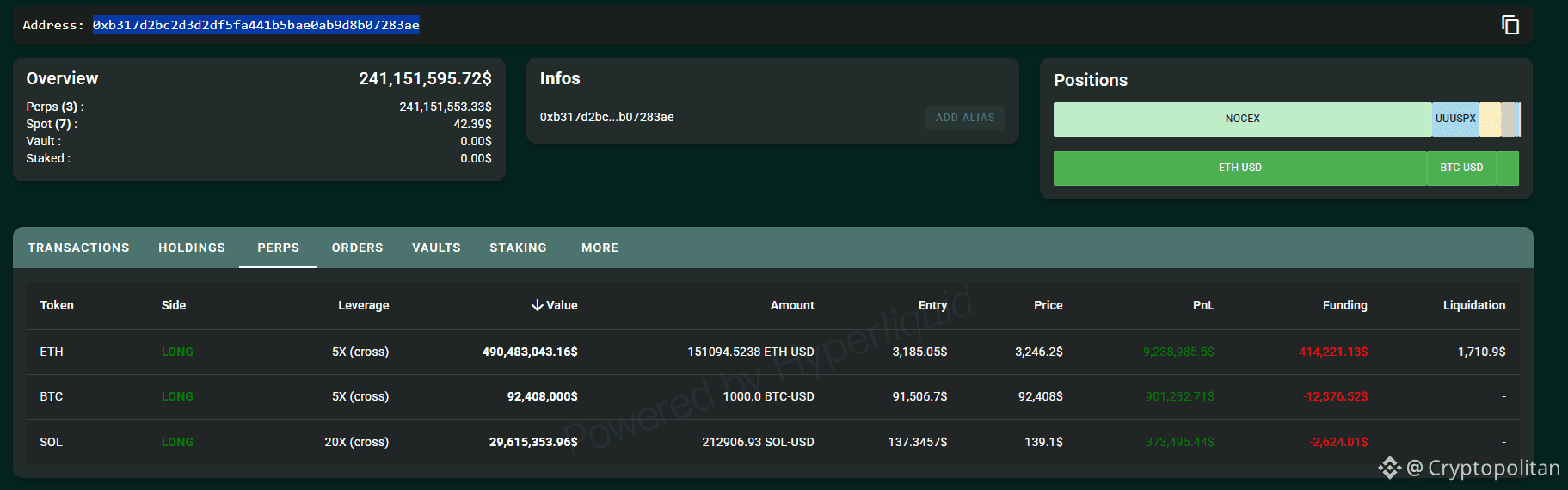The height and width of the screenshot is (490, 1568).
Task: Open the ETH position row
Action: tap(772, 352)
